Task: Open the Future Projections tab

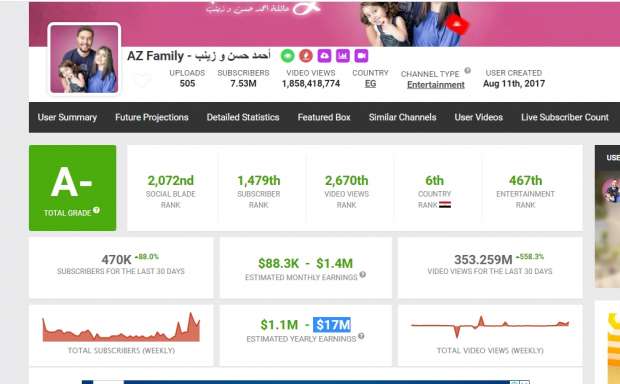Action: pyautogui.click(x=152, y=117)
